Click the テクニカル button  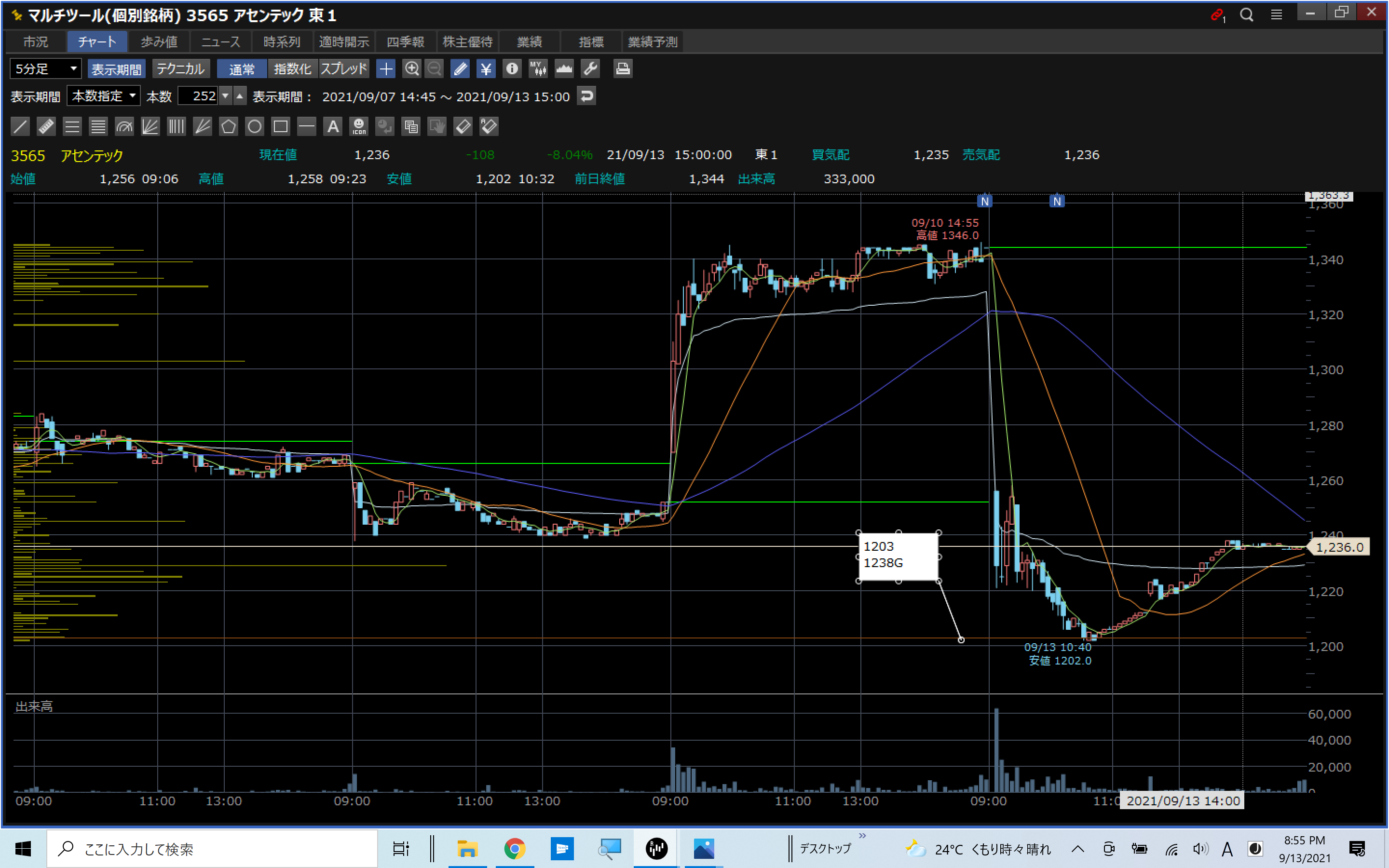(x=180, y=69)
